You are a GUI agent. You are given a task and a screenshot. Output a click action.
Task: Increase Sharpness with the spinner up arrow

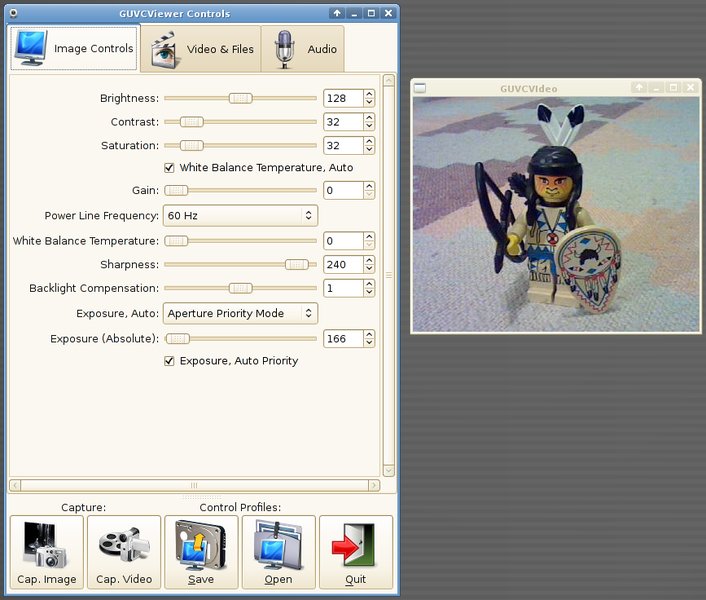pos(369,260)
